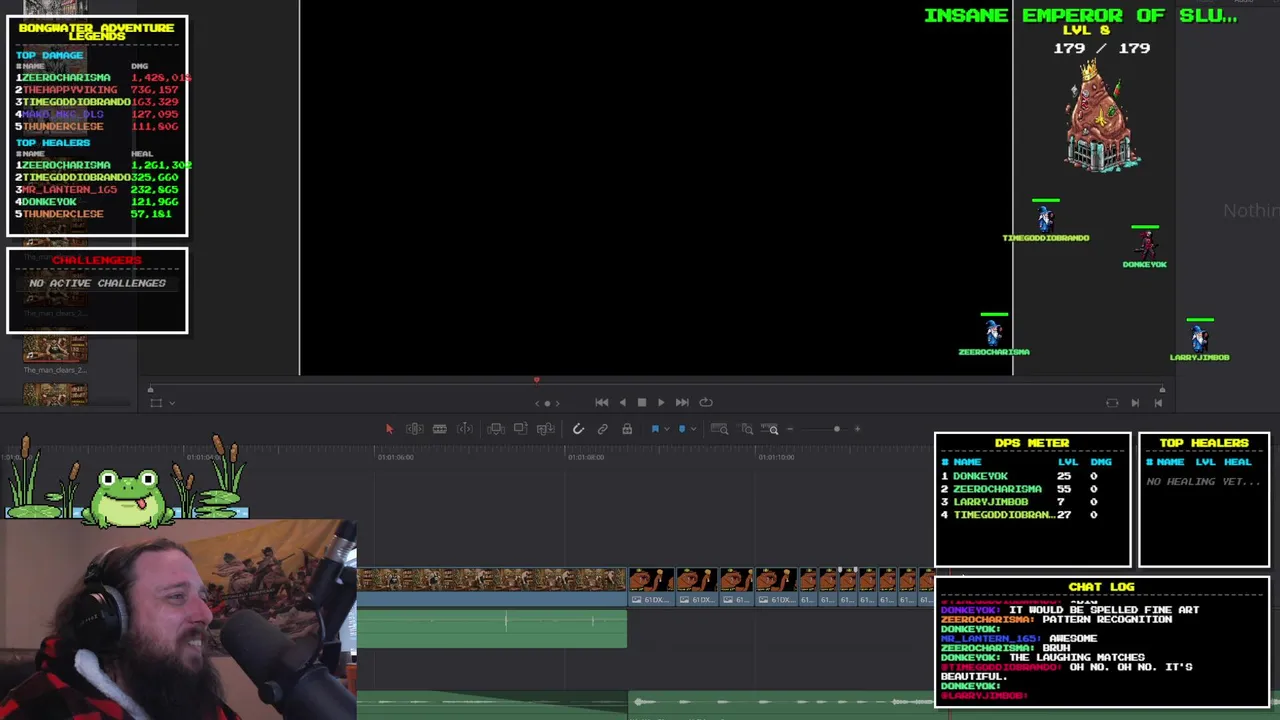Click the timeline ruler at 01:01:06:00

[396, 457]
